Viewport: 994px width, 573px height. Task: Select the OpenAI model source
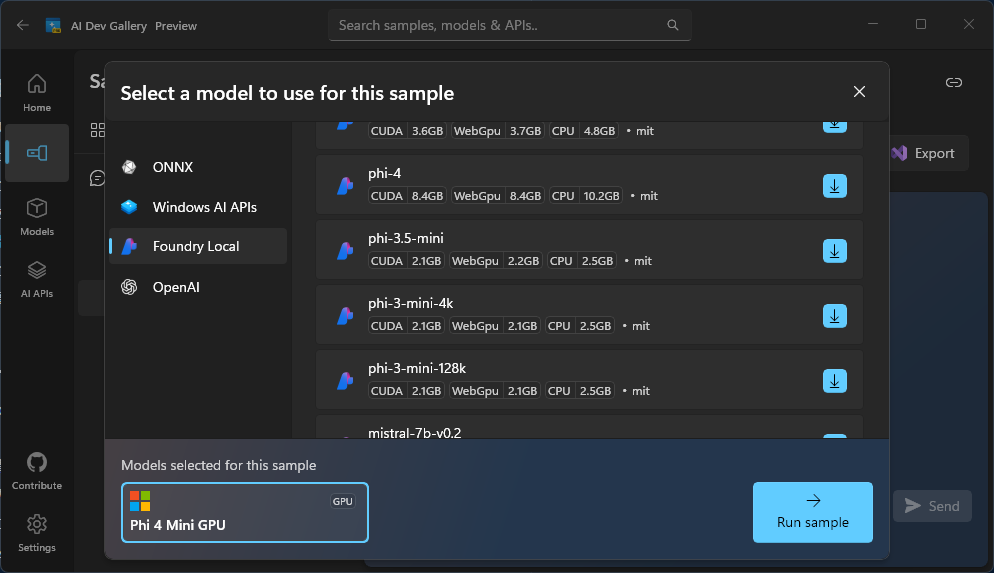coord(198,287)
